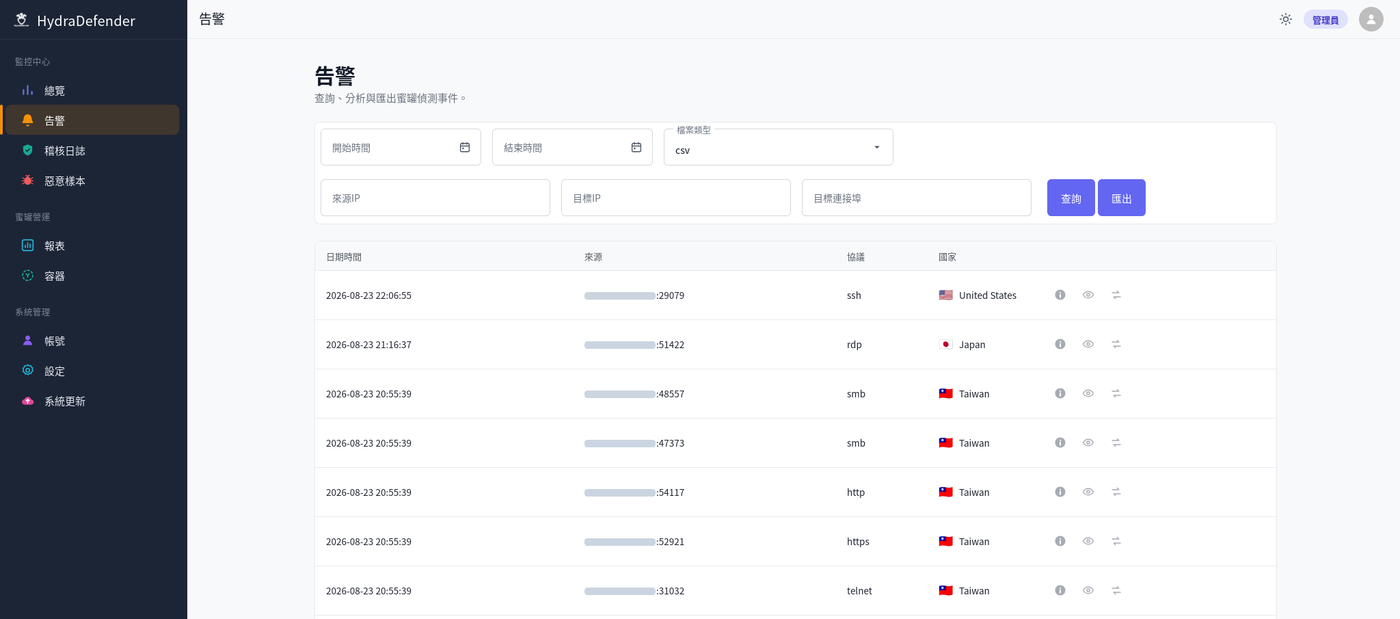Click the 目標連接埠 input field
This screenshot has height=619, width=1400.
coord(916,198)
